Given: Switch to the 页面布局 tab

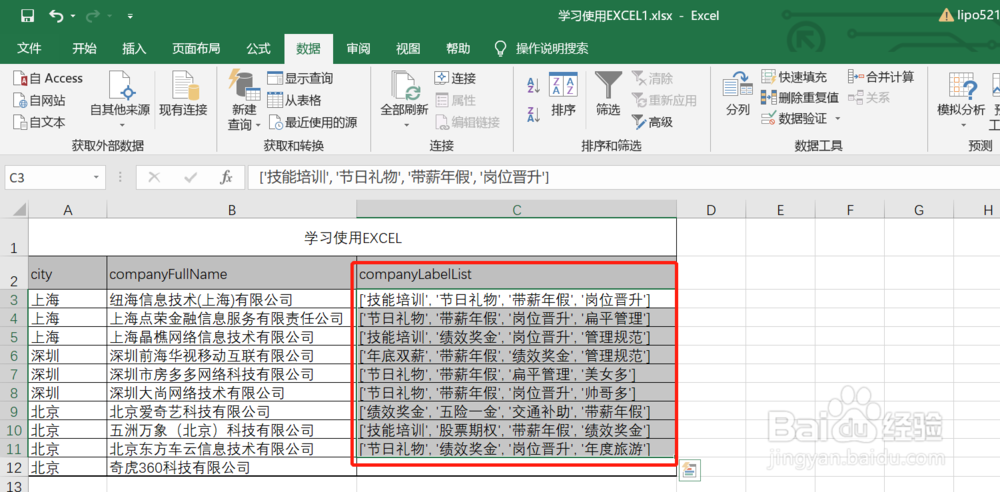Looking at the screenshot, I should (196, 48).
